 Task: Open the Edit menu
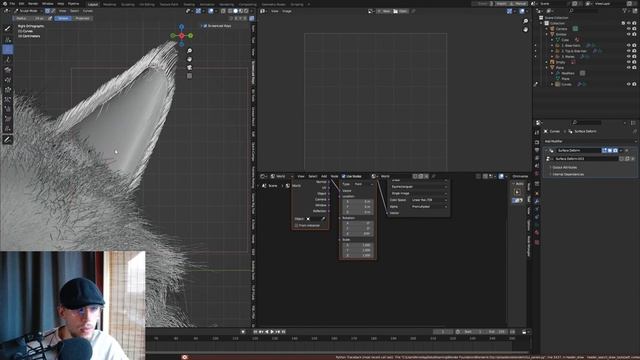click(21, 4)
